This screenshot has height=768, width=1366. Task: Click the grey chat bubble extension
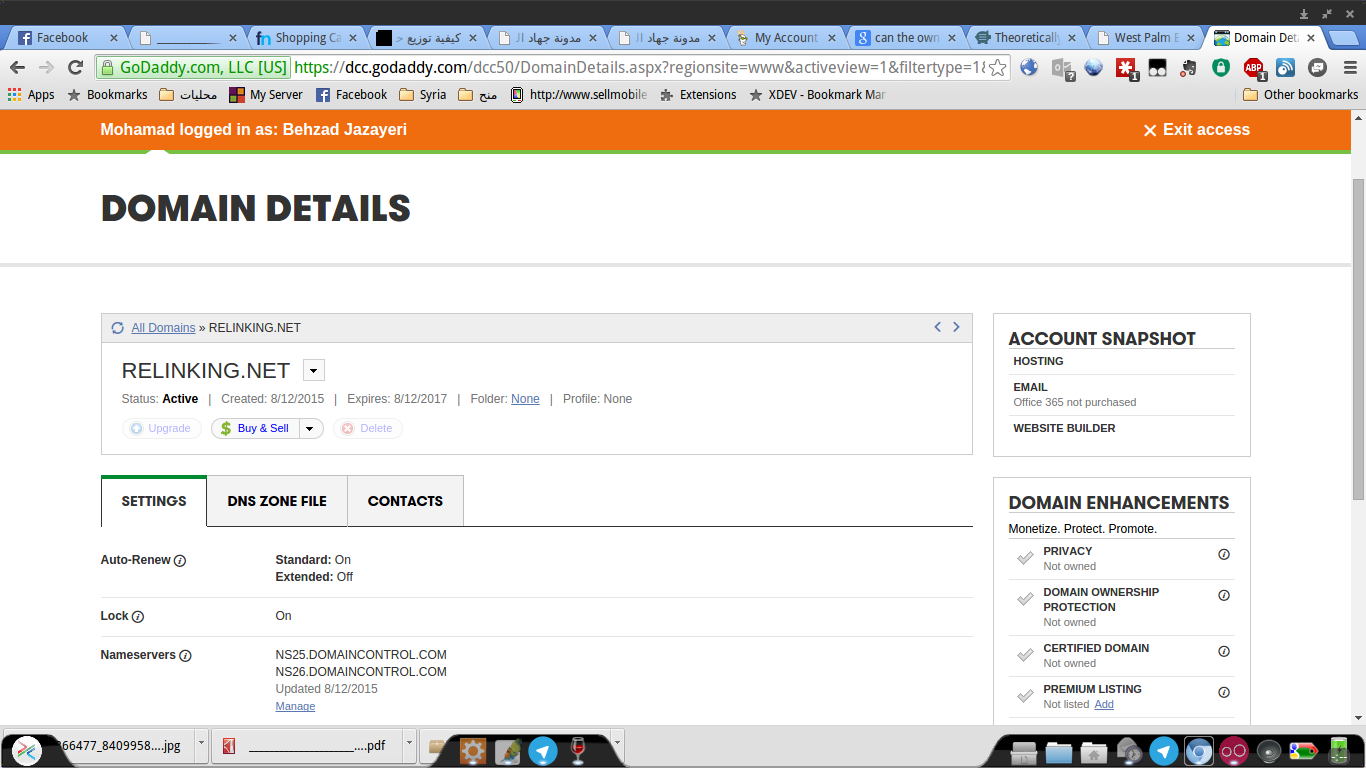[x=1318, y=68]
